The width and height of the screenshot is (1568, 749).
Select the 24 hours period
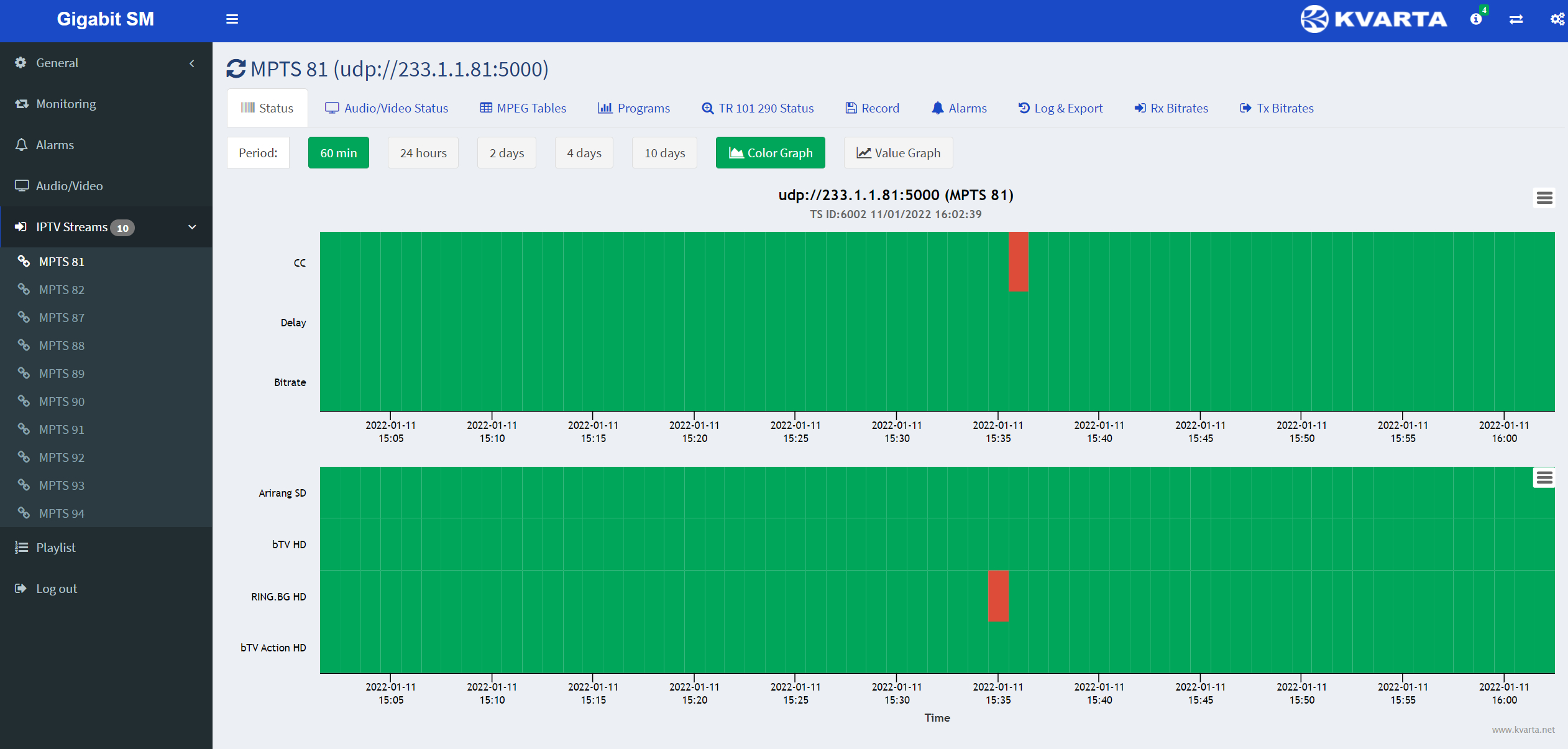click(x=423, y=153)
